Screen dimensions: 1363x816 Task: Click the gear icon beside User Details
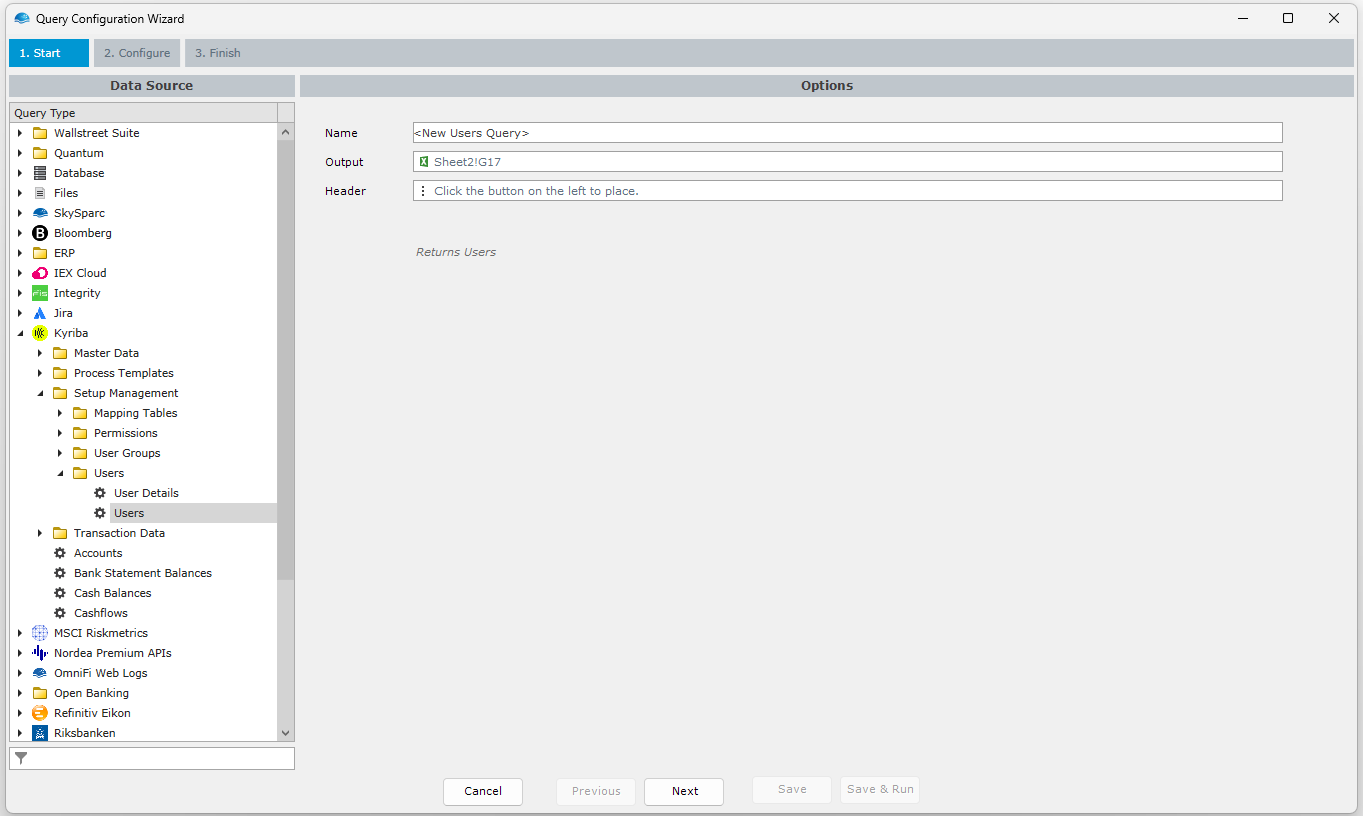pyautogui.click(x=100, y=493)
